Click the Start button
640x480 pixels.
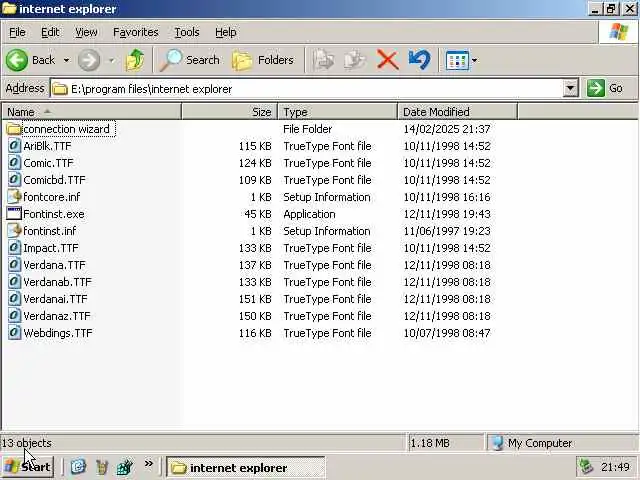tap(28, 467)
